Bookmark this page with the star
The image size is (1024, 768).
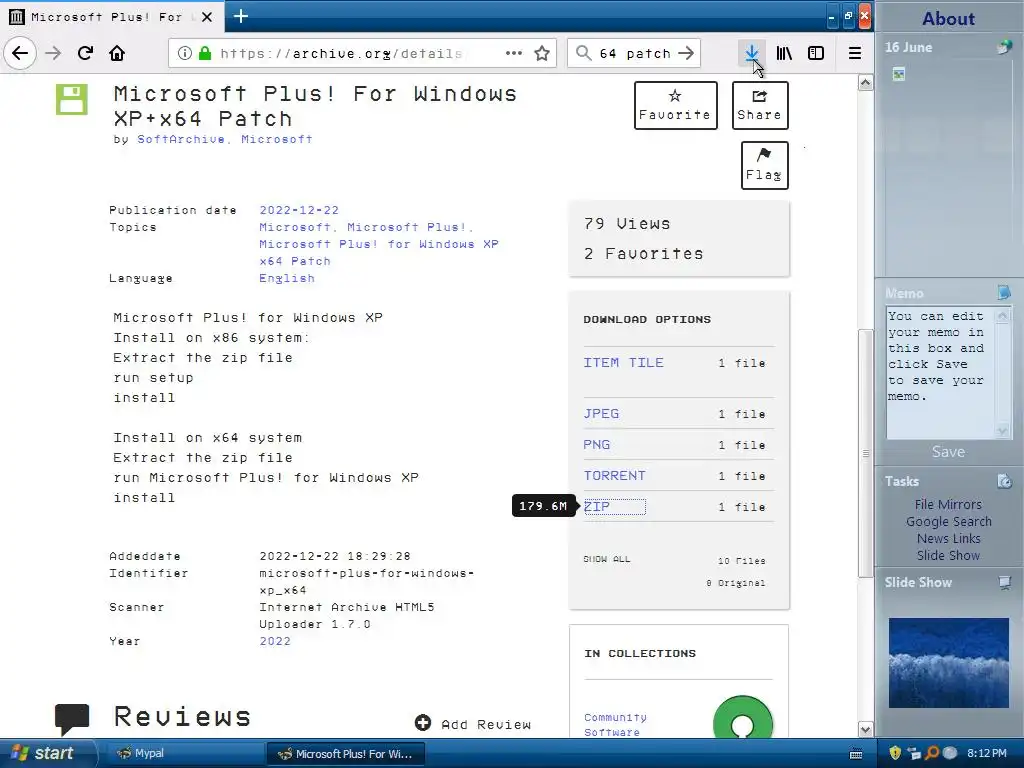(x=542, y=53)
